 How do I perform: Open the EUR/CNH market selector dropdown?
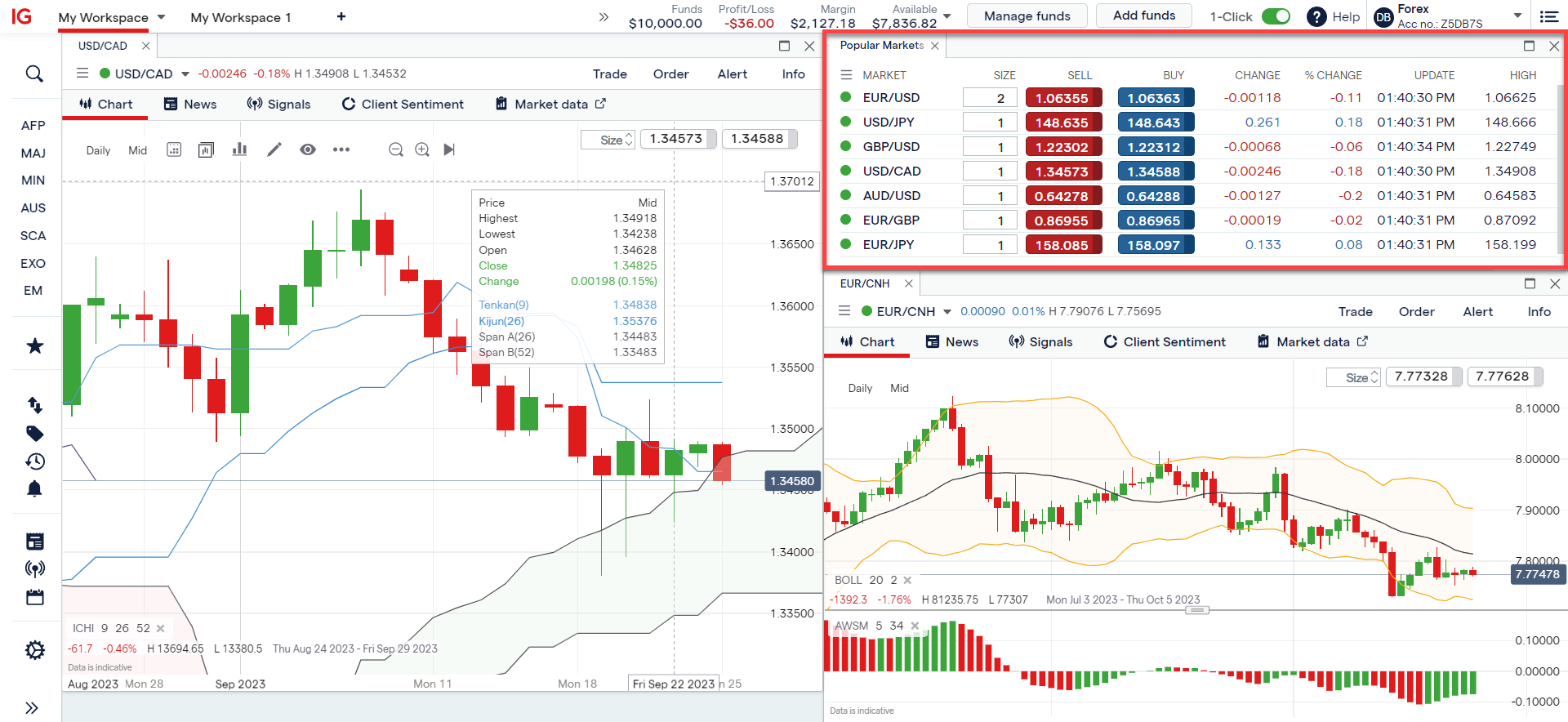[x=947, y=312]
